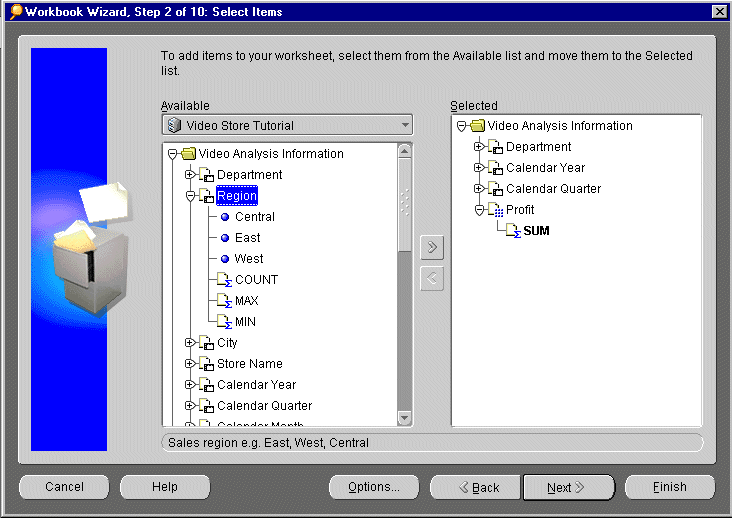Click the MIN aggregate item icon

pos(224,322)
